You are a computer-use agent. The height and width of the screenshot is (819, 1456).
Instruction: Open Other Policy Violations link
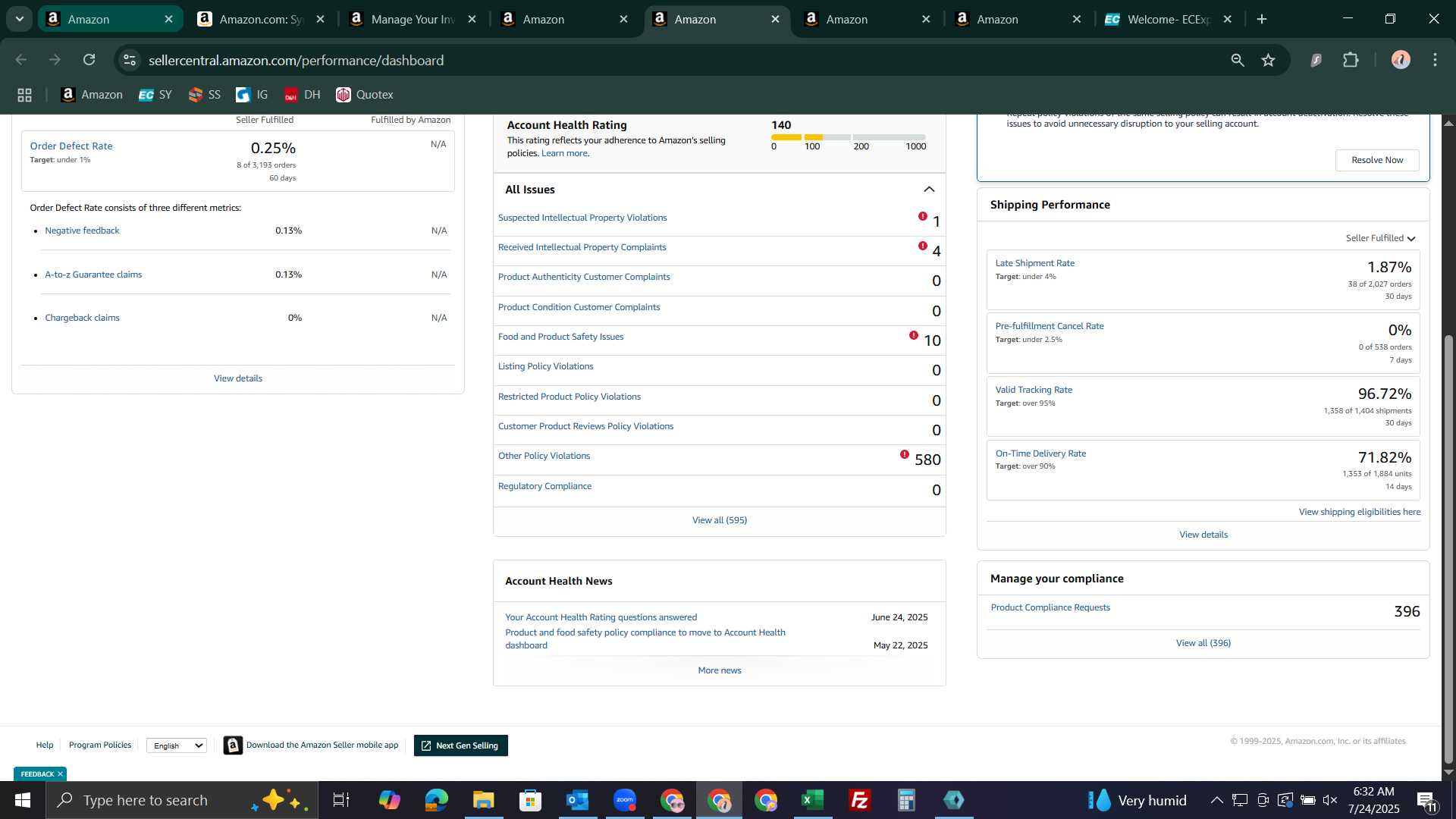tap(544, 456)
